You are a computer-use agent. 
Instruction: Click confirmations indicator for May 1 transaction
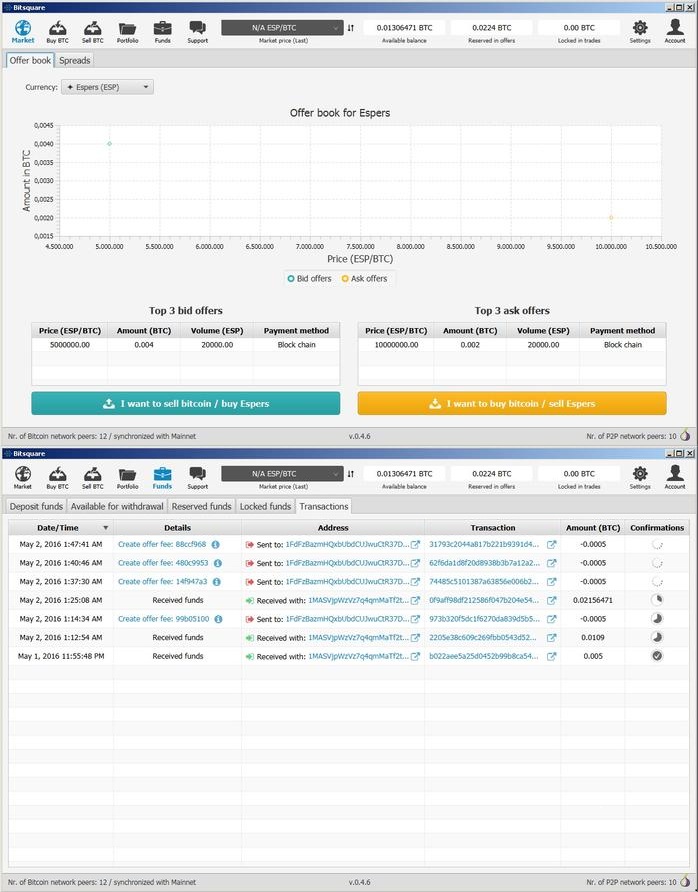pyautogui.click(x=657, y=656)
